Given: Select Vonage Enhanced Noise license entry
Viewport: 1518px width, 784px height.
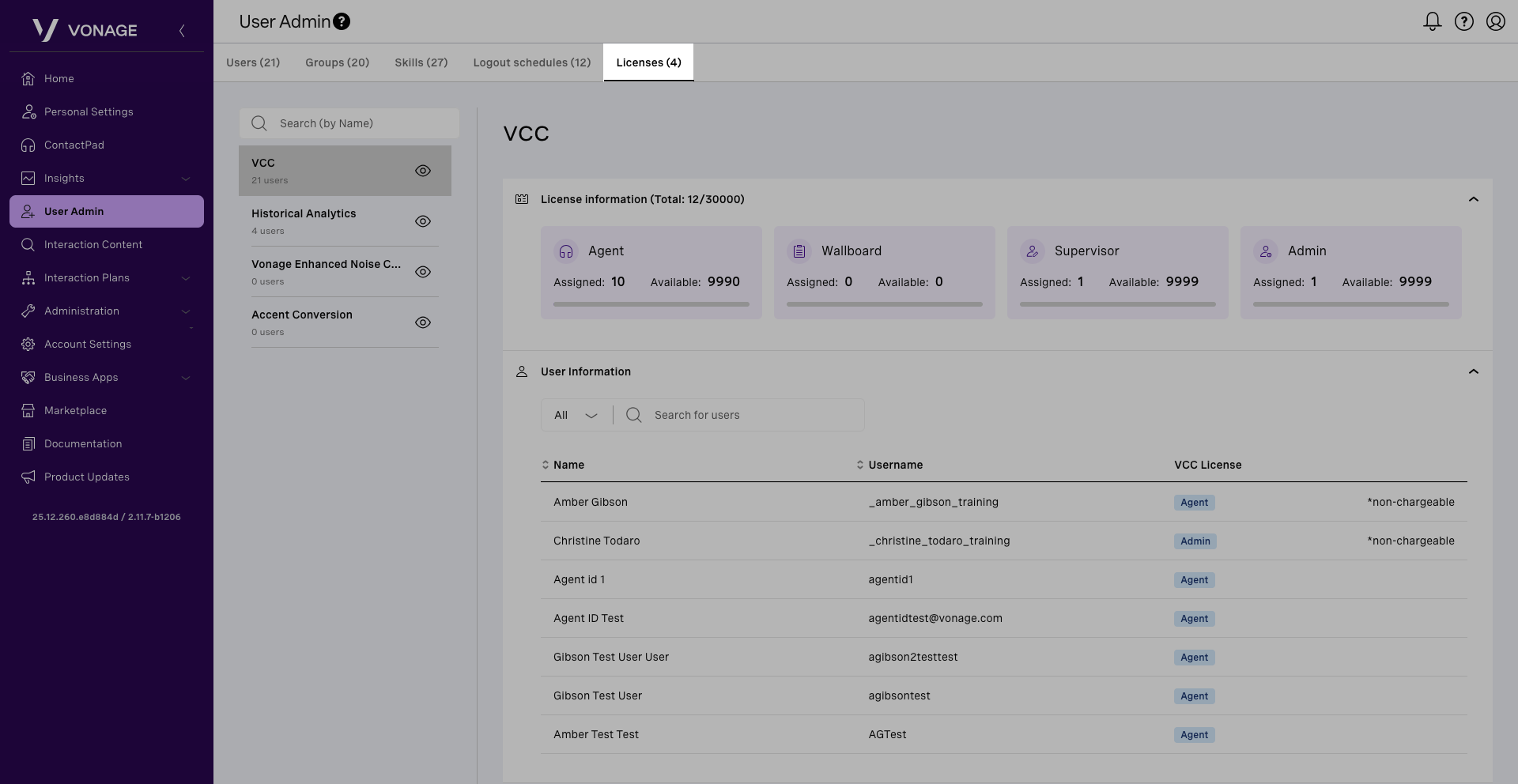Looking at the screenshot, I should coord(326,271).
